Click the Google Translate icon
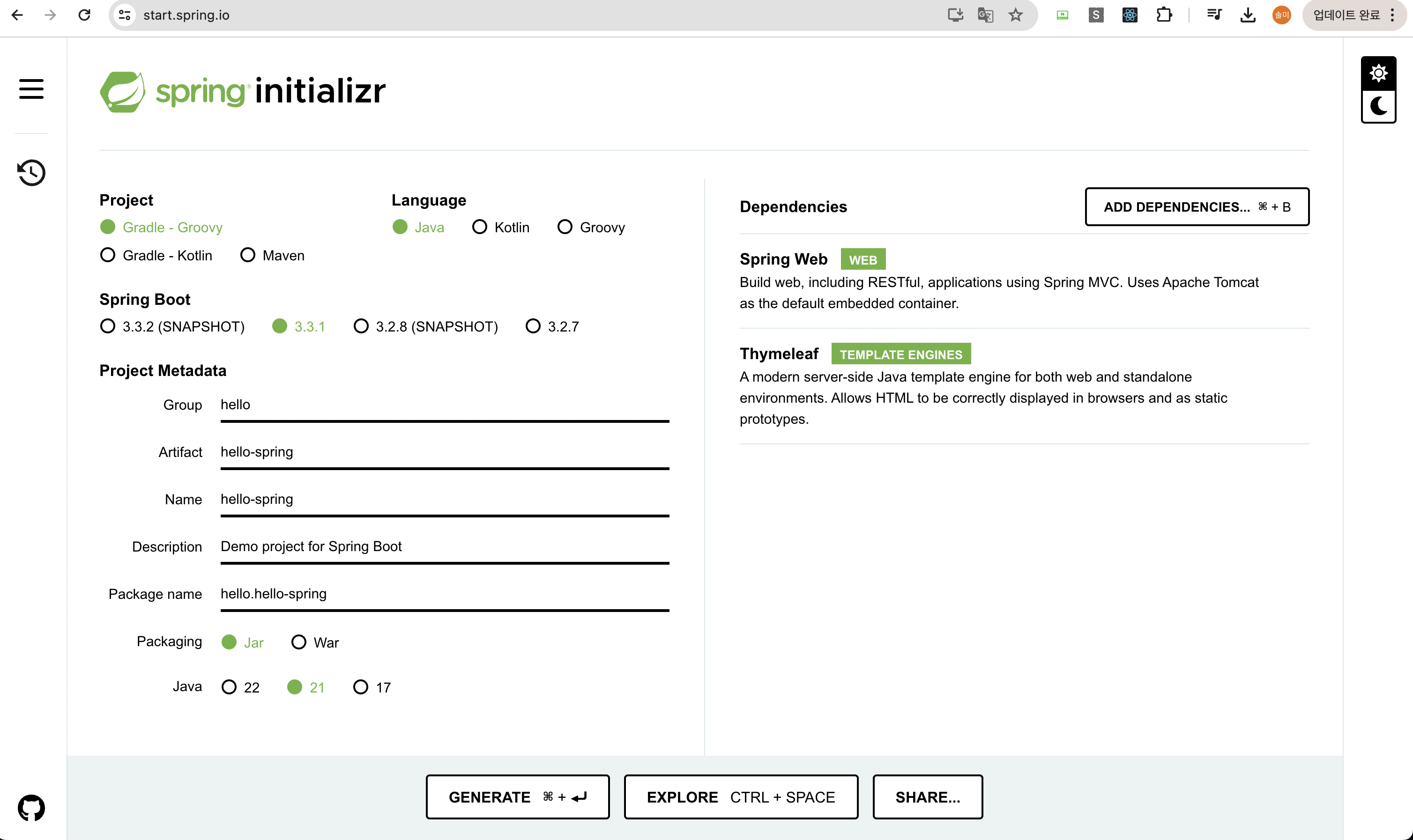Screen dimensions: 1413x840 985,15
